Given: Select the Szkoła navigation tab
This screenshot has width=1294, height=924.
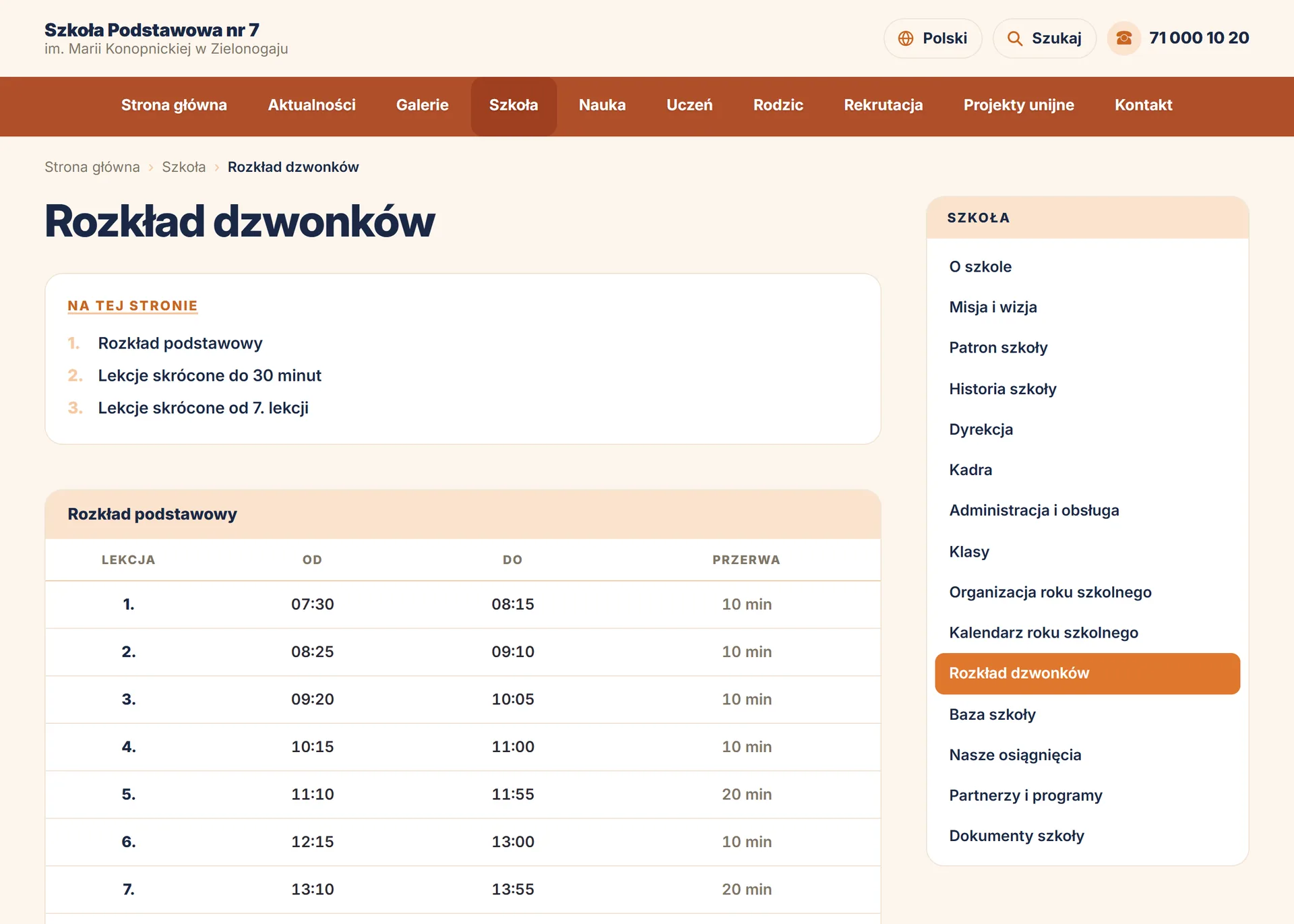Looking at the screenshot, I should pyautogui.click(x=514, y=106).
